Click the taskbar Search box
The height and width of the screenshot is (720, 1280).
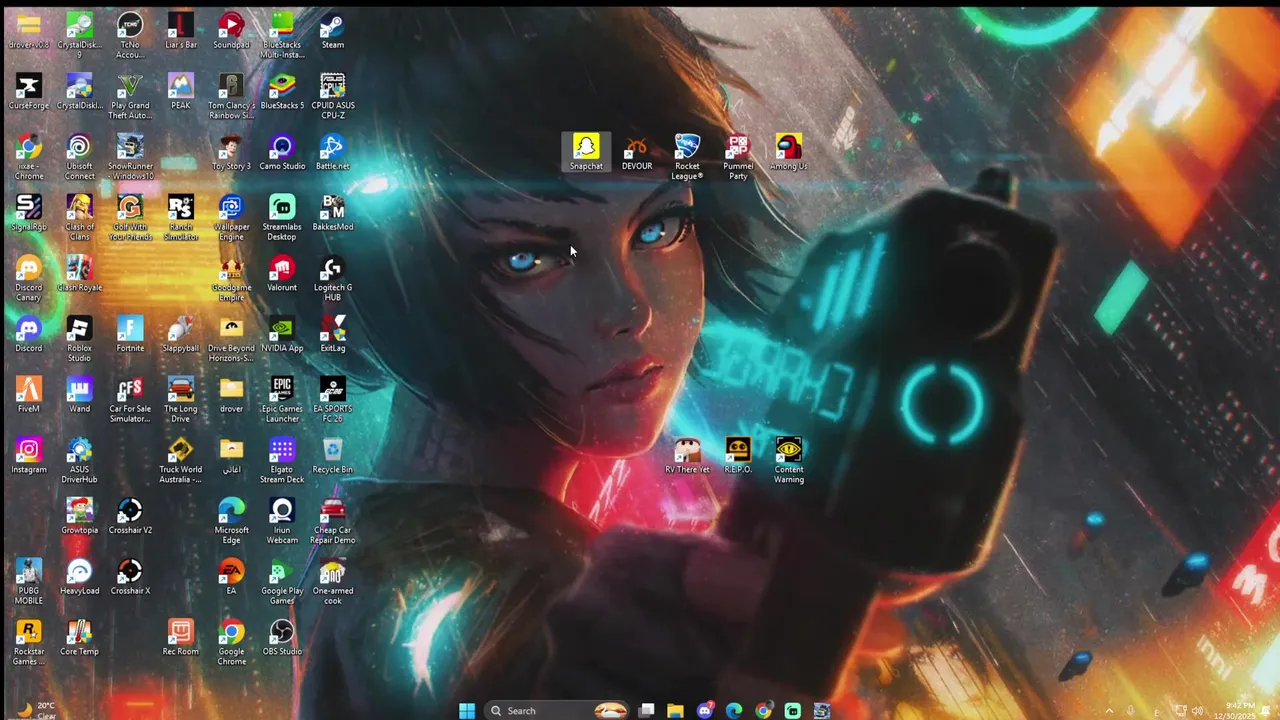(558, 711)
